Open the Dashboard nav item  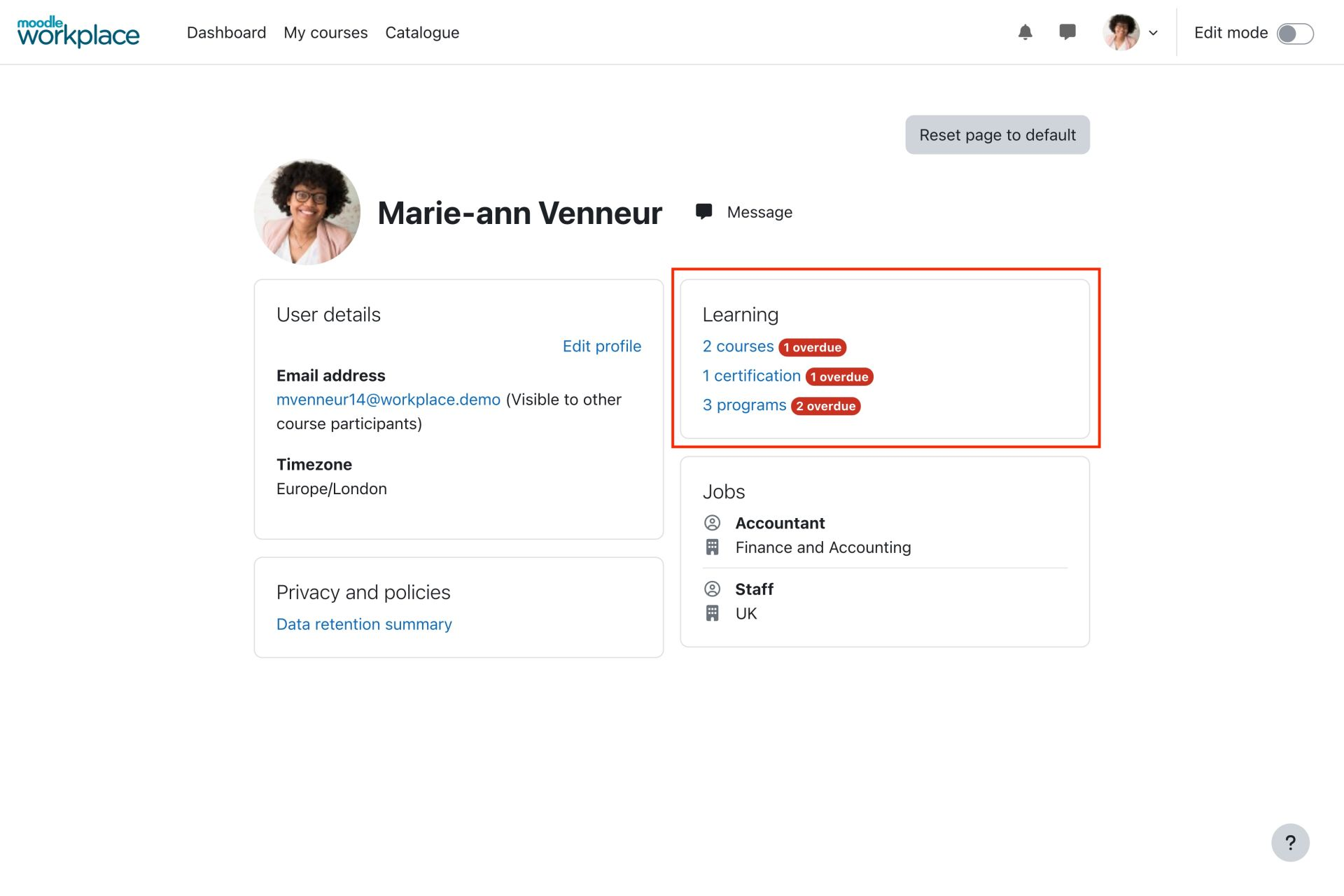226,33
